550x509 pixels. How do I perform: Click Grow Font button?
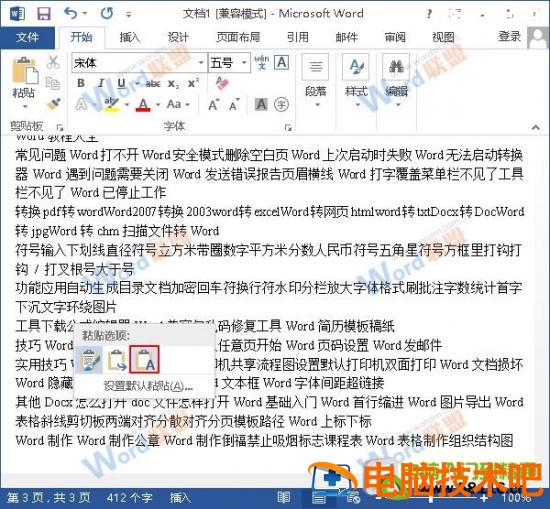[x=214, y=105]
